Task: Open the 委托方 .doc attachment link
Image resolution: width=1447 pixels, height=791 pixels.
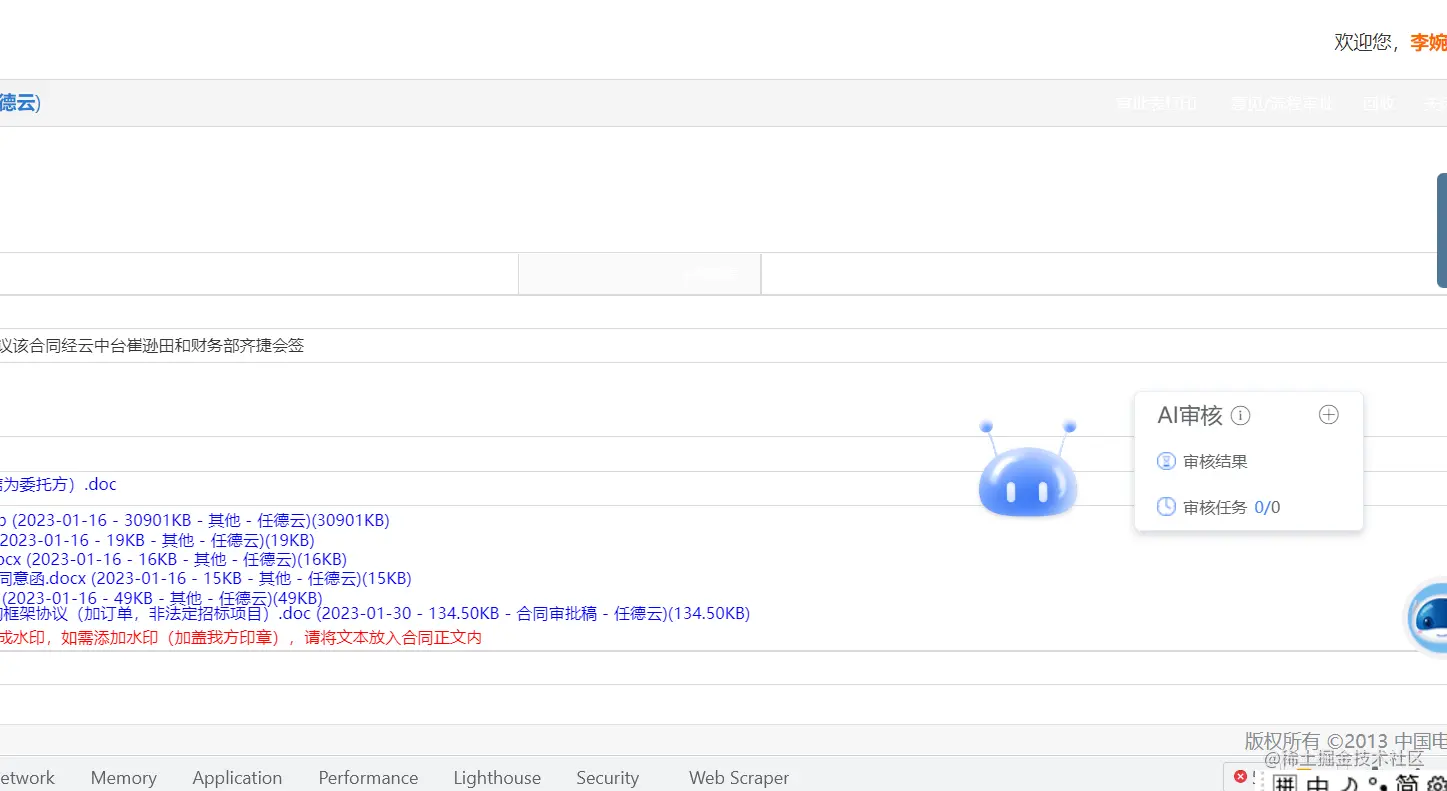Action: point(58,484)
